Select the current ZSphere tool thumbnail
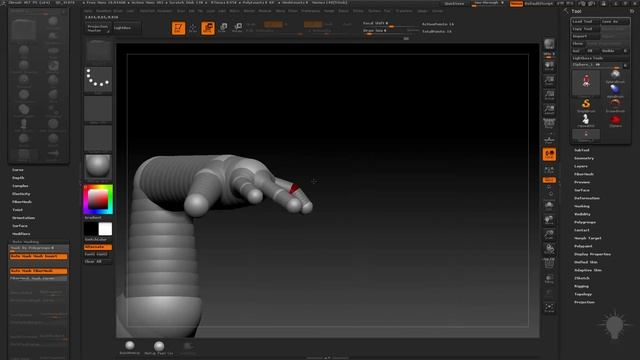The height and width of the screenshot is (360, 640). coord(586,83)
